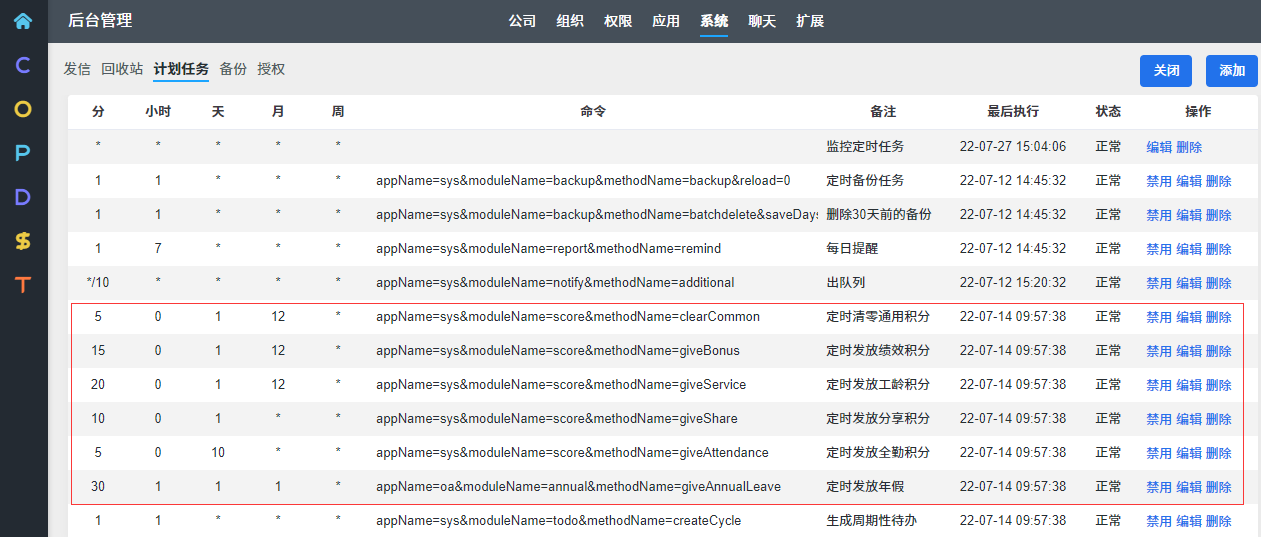Delete the 定时备份任务 task
Image resolution: width=1261 pixels, height=537 pixels.
pyautogui.click(x=1219, y=181)
